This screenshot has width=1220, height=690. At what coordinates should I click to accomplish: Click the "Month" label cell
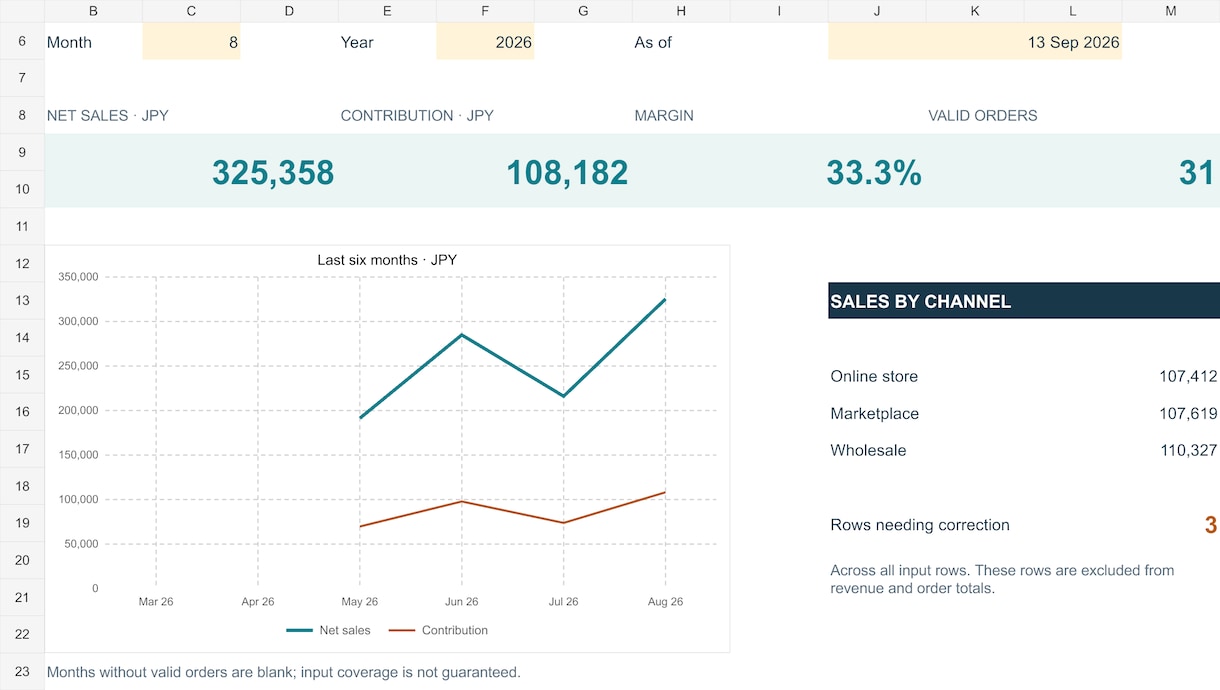click(x=69, y=43)
